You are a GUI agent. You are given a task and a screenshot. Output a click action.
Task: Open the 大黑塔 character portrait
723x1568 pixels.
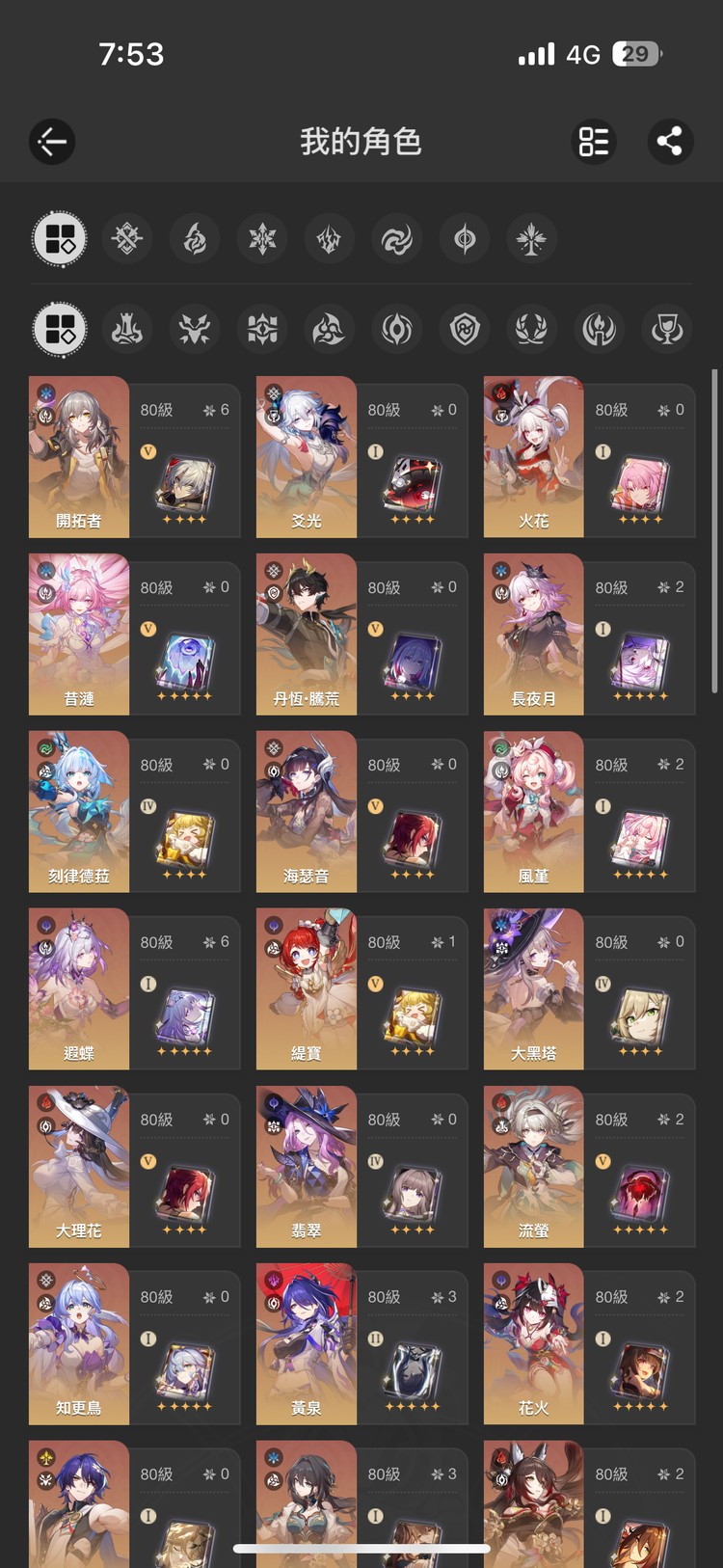[x=533, y=988]
